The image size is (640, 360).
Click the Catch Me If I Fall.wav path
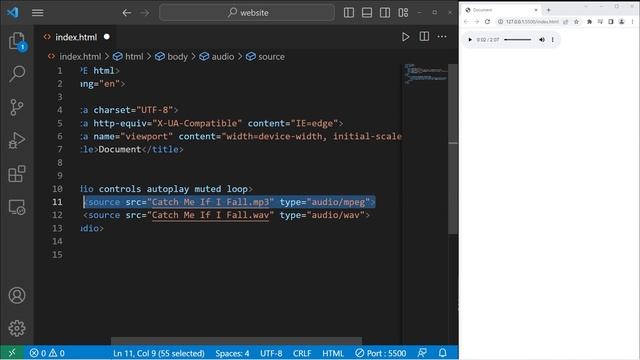210,215
